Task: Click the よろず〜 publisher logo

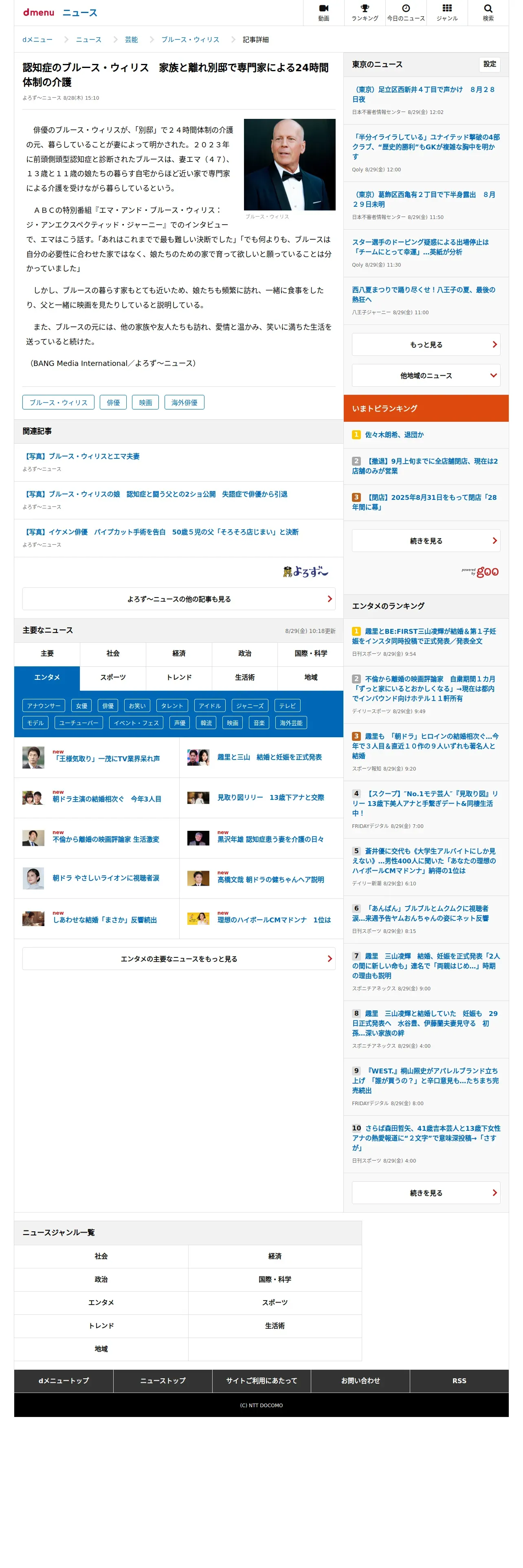Action: click(305, 572)
